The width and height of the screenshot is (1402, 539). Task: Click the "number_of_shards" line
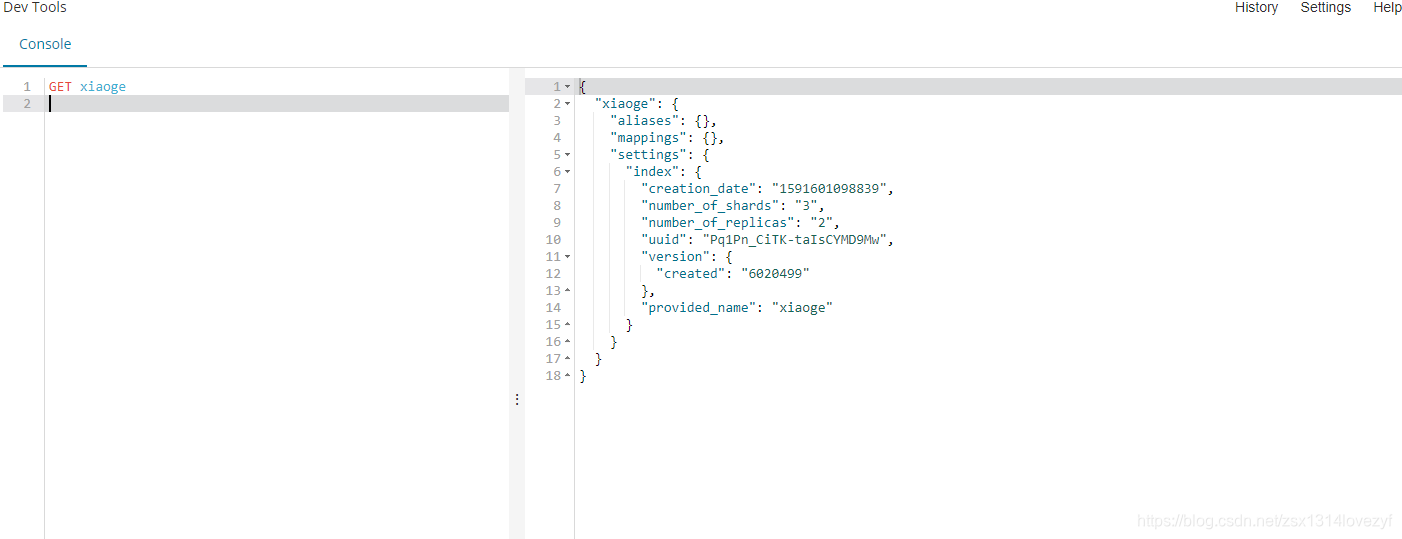click(x=732, y=206)
